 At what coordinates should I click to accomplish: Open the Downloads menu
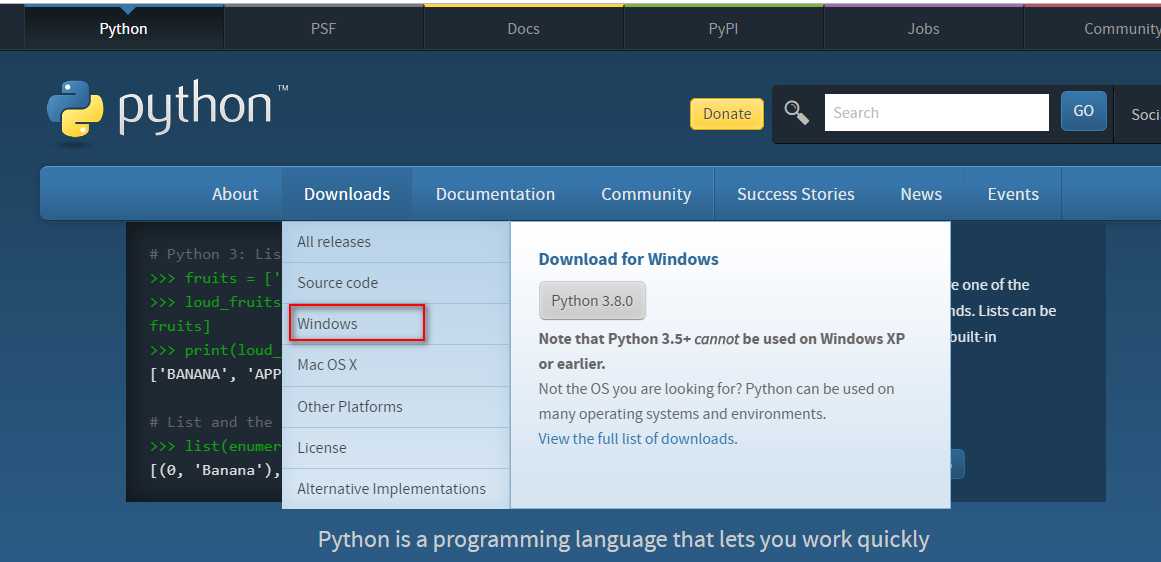(347, 194)
